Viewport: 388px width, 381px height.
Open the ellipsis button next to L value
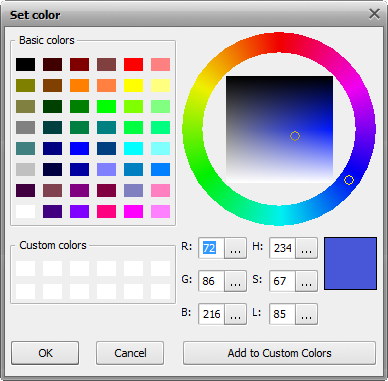coord(306,314)
